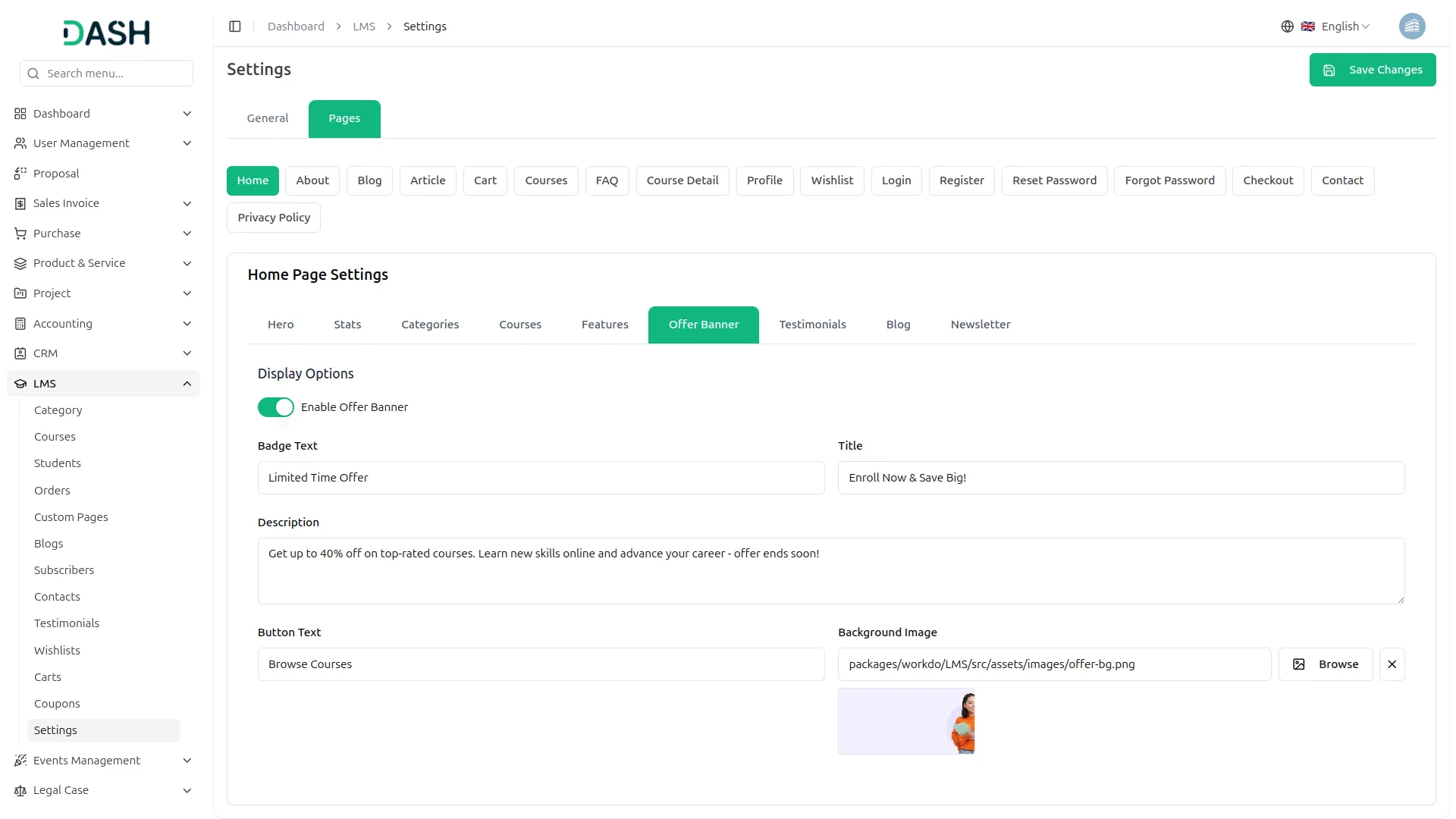Collapse the LMS menu chevron

click(x=187, y=384)
